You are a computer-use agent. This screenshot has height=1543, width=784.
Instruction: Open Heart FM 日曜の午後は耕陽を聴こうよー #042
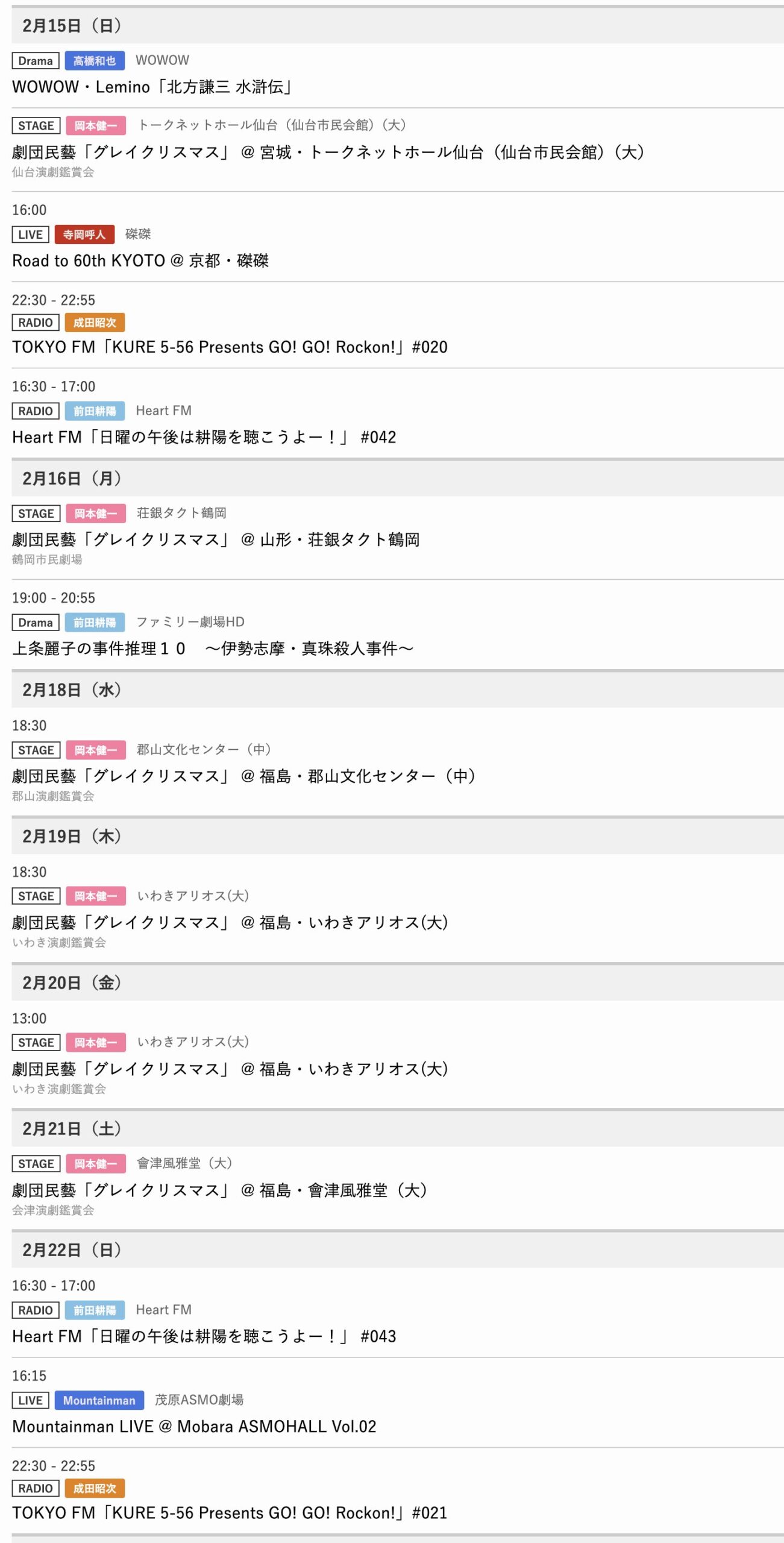(x=204, y=438)
